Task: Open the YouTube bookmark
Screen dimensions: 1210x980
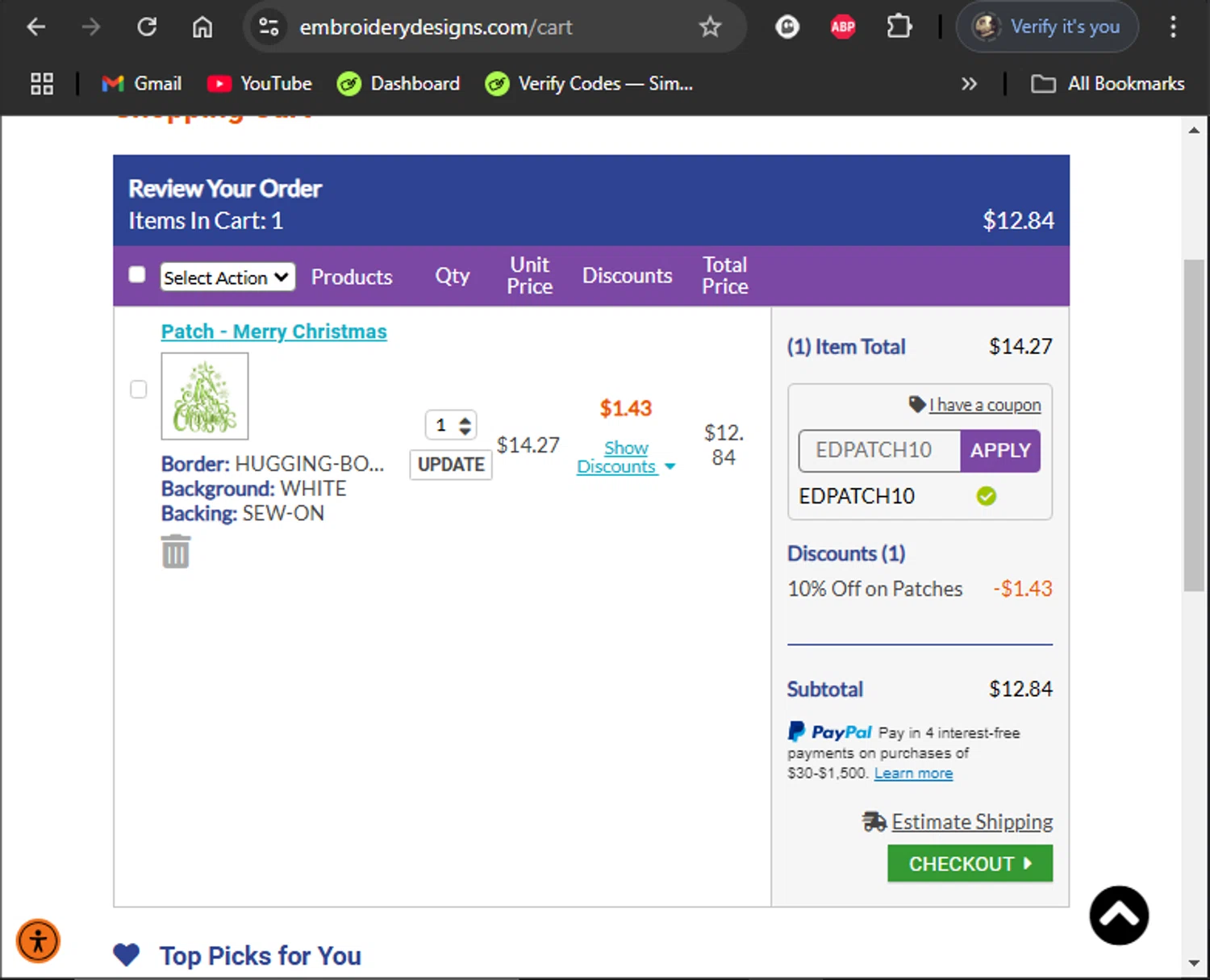Action: point(259,84)
